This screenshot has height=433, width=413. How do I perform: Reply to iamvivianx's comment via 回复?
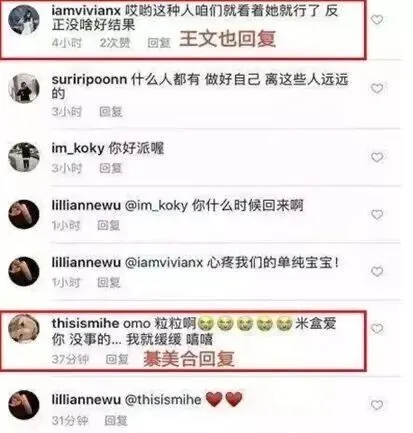(159, 43)
